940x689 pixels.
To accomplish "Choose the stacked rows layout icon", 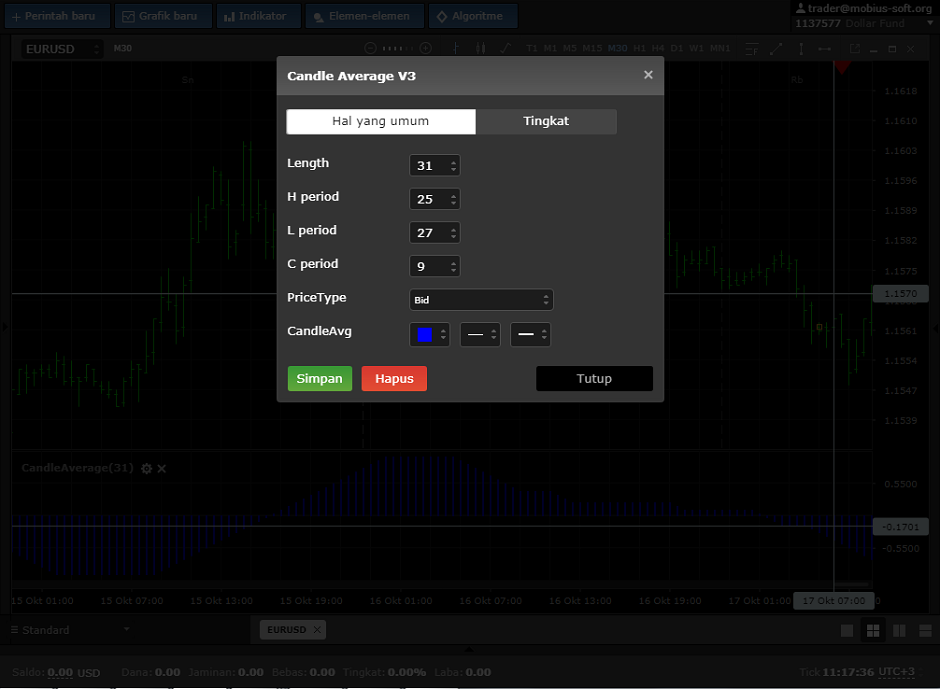I will pos(924,630).
